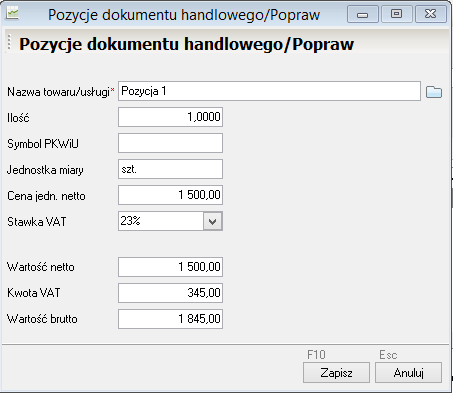
Task: Click the Anuluj button
Action: [x=408, y=373]
